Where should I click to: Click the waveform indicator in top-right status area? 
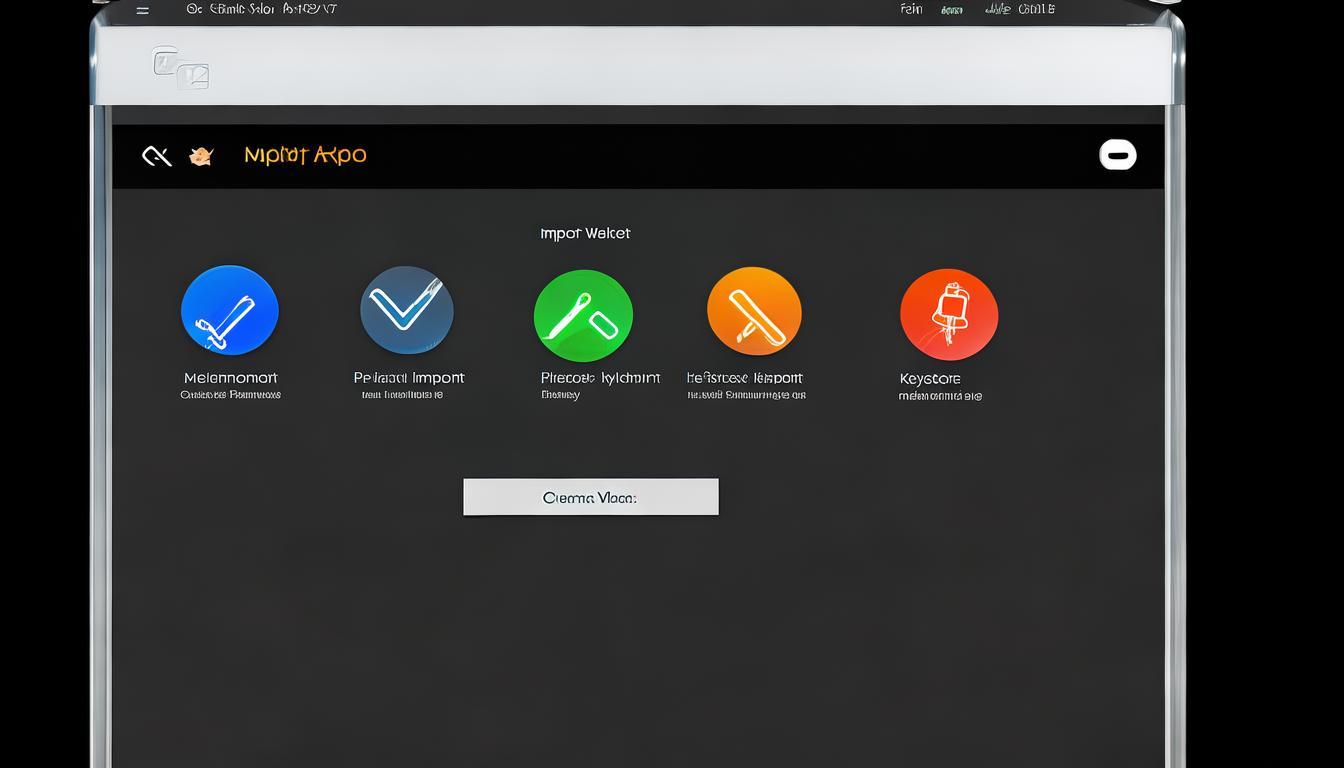tap(997, 9)
